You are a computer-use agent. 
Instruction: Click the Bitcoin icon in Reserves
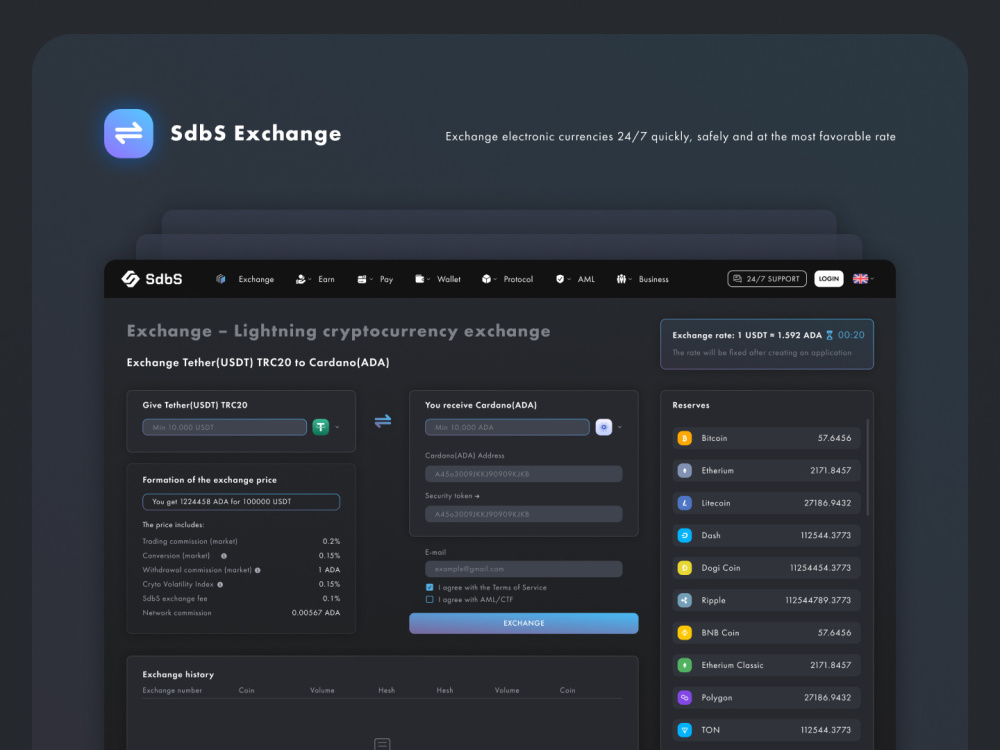click(x=684, y=438)
